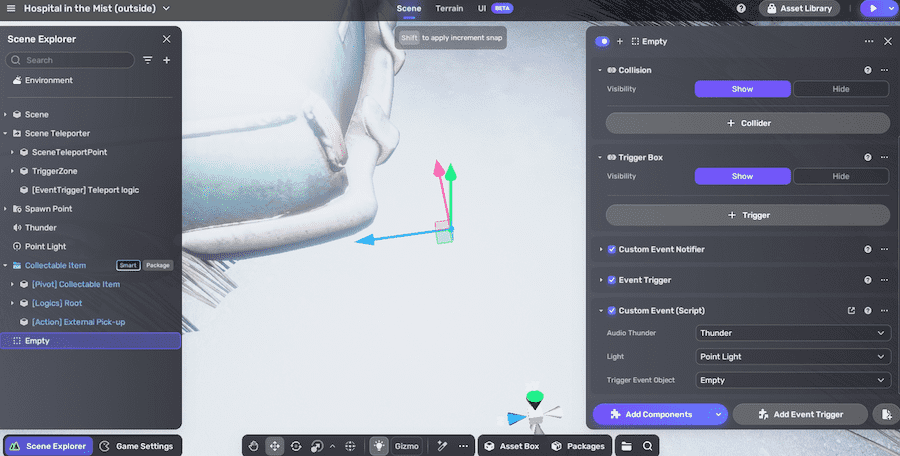Open the Asset Library

800,8
